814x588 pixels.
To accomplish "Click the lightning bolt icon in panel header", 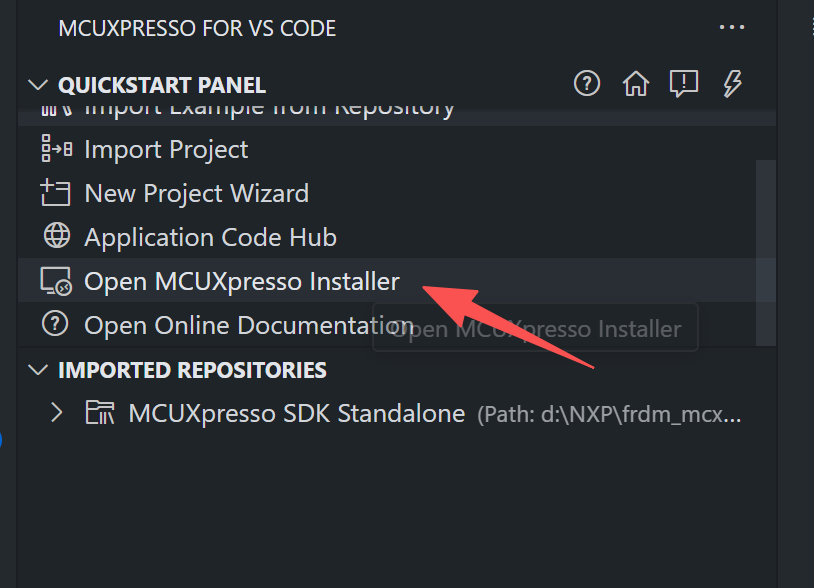I will pyautogui.click(x=732, y=84).
